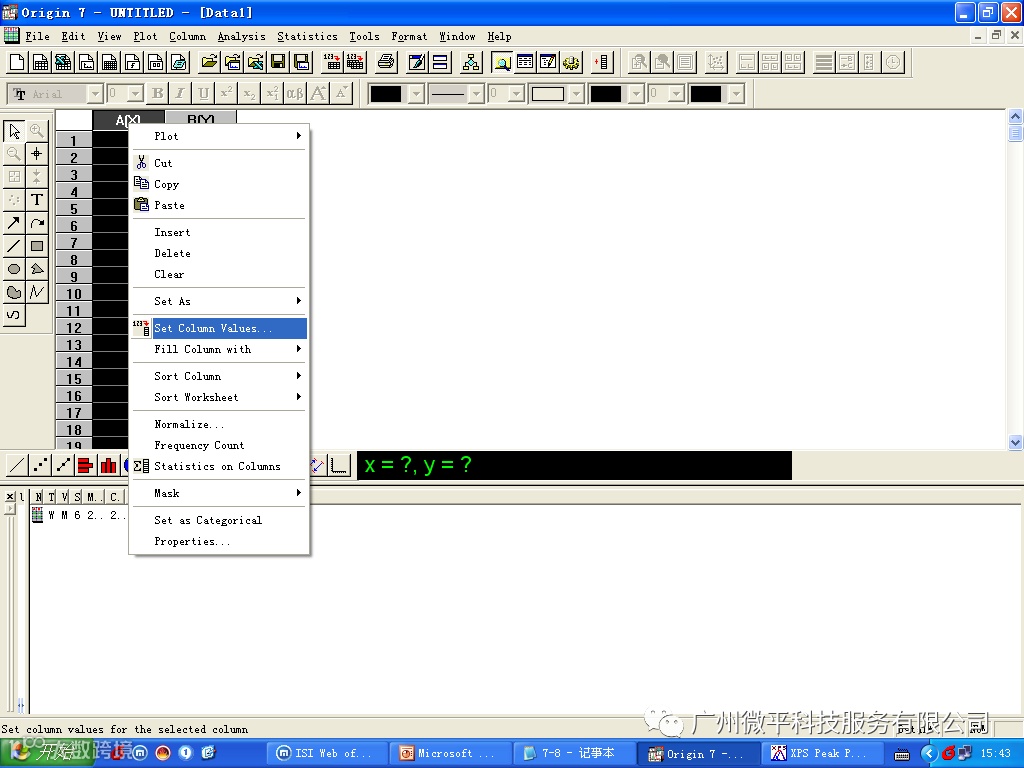Image resolution: width=1024 pixels, height=768 pixels.
Task: Click the last black color swatch on toolbar
Action: coord(706,94)
